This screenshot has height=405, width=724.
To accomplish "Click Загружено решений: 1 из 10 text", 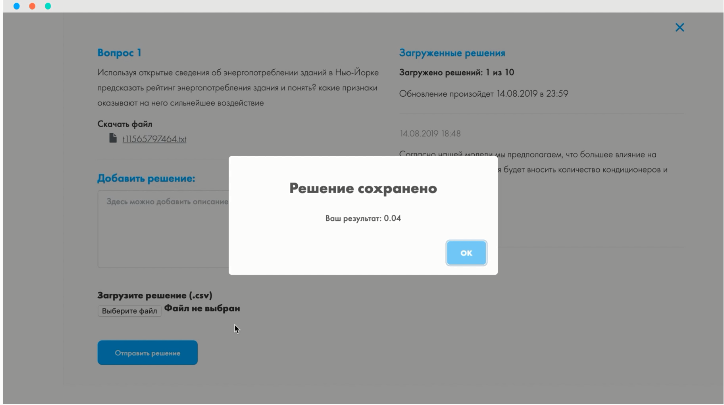I will tap(457, 72).
